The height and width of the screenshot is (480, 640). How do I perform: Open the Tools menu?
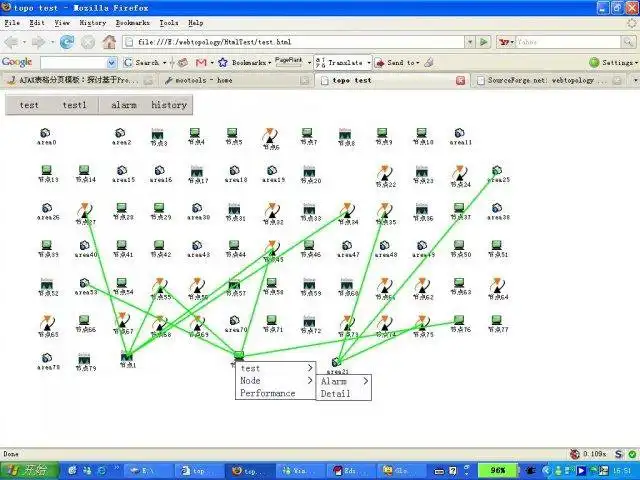[x=169, y=23]
